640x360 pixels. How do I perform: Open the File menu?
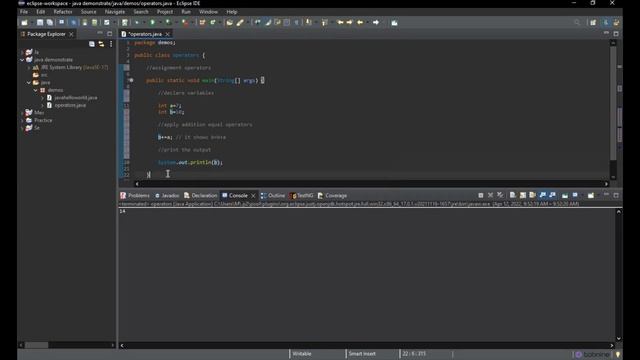click(24, 12)
